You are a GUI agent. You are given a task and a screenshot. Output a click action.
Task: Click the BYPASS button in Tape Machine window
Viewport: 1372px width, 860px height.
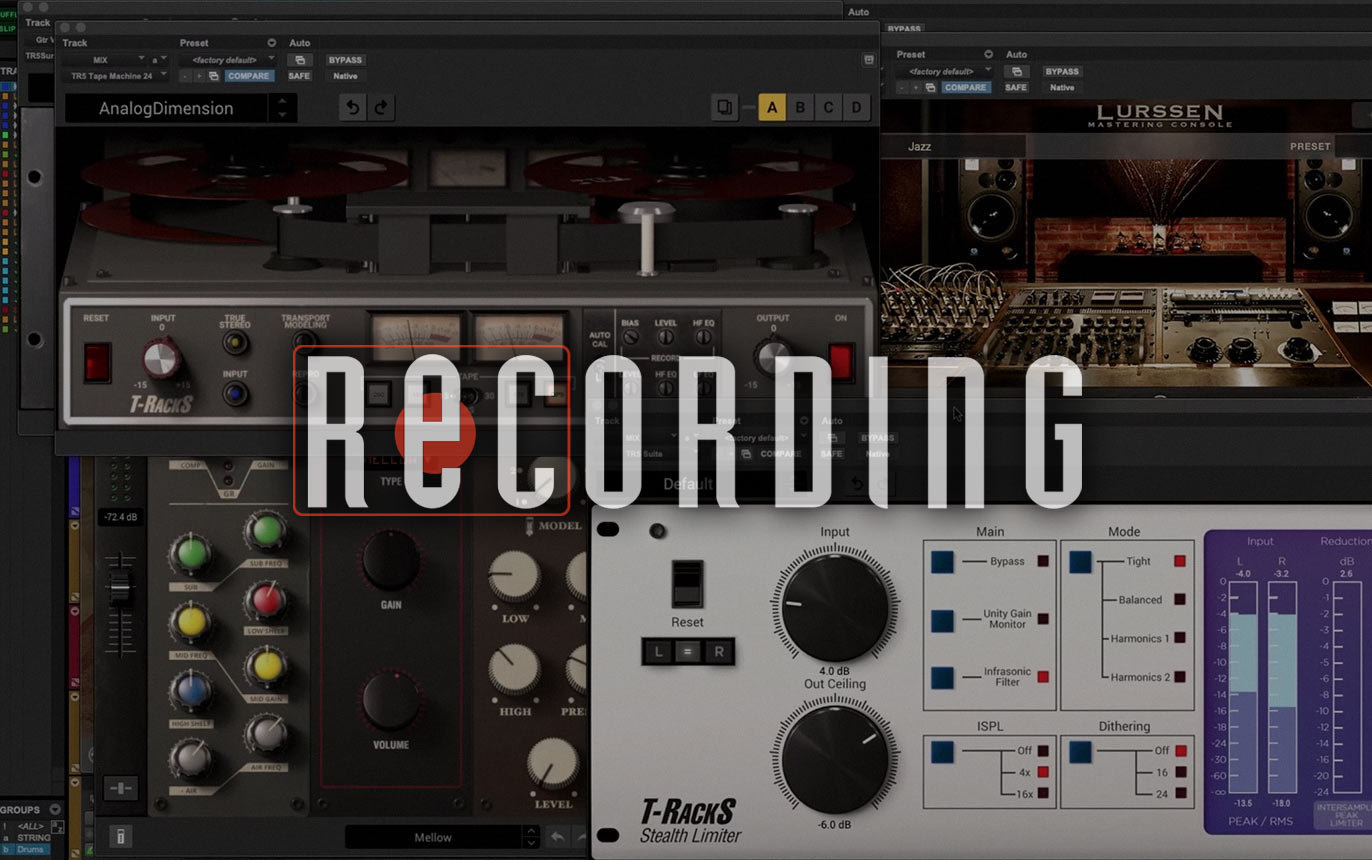point(345,60)
